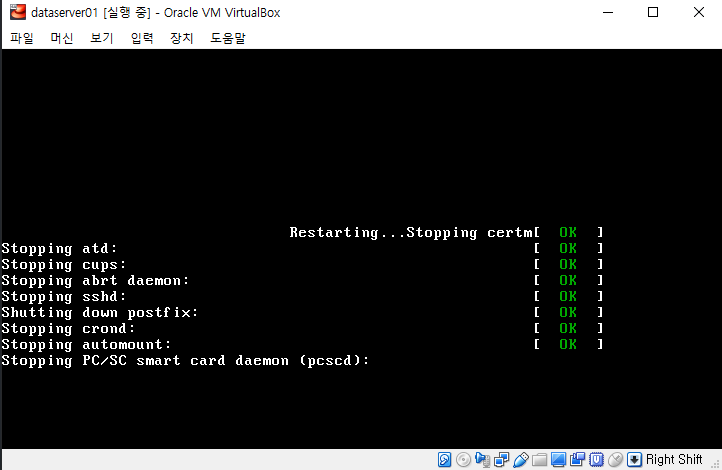
Task: Click the OK status beside Stopping atd
Action: tap(568, 249)
